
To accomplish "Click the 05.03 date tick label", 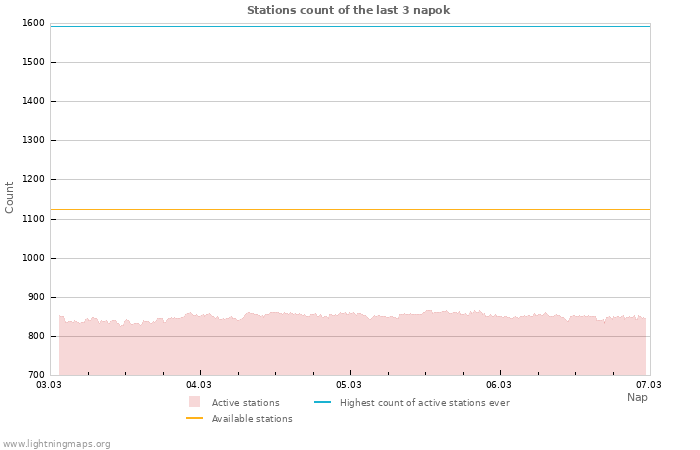I will 349,384.
